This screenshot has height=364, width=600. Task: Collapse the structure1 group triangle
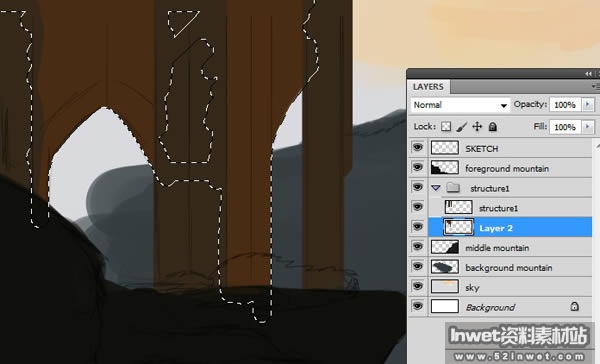[x=435, y=188]
